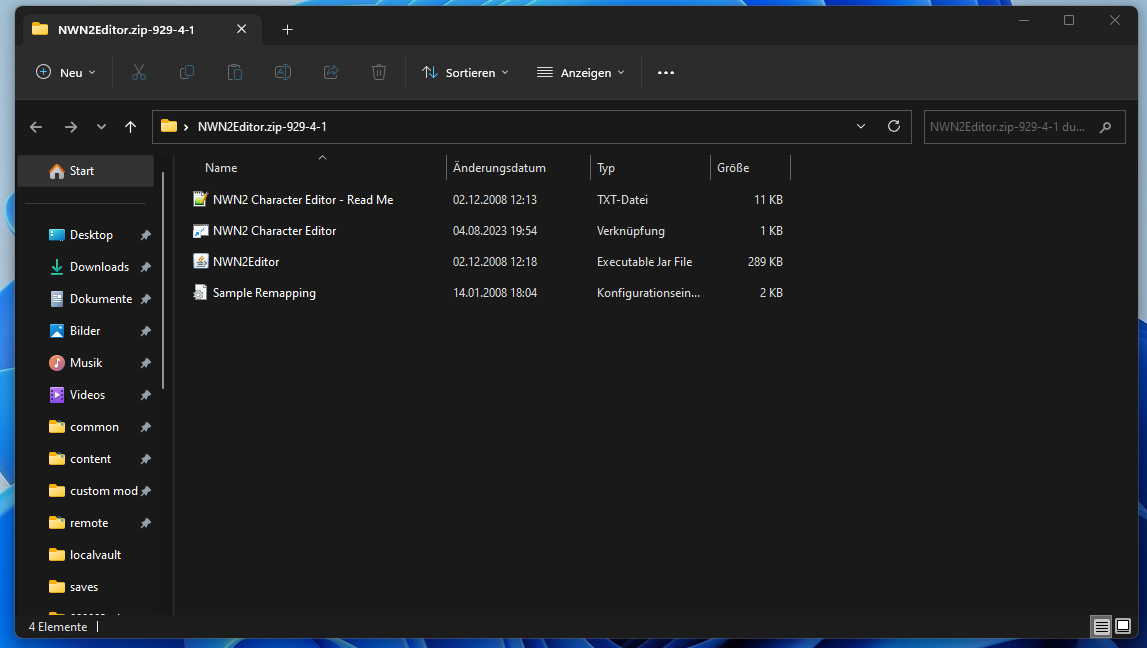Click date 04.08.2023 19:54 cell
The width and height of the screenshot is (1147, 648).
click(x=494, y=231)
